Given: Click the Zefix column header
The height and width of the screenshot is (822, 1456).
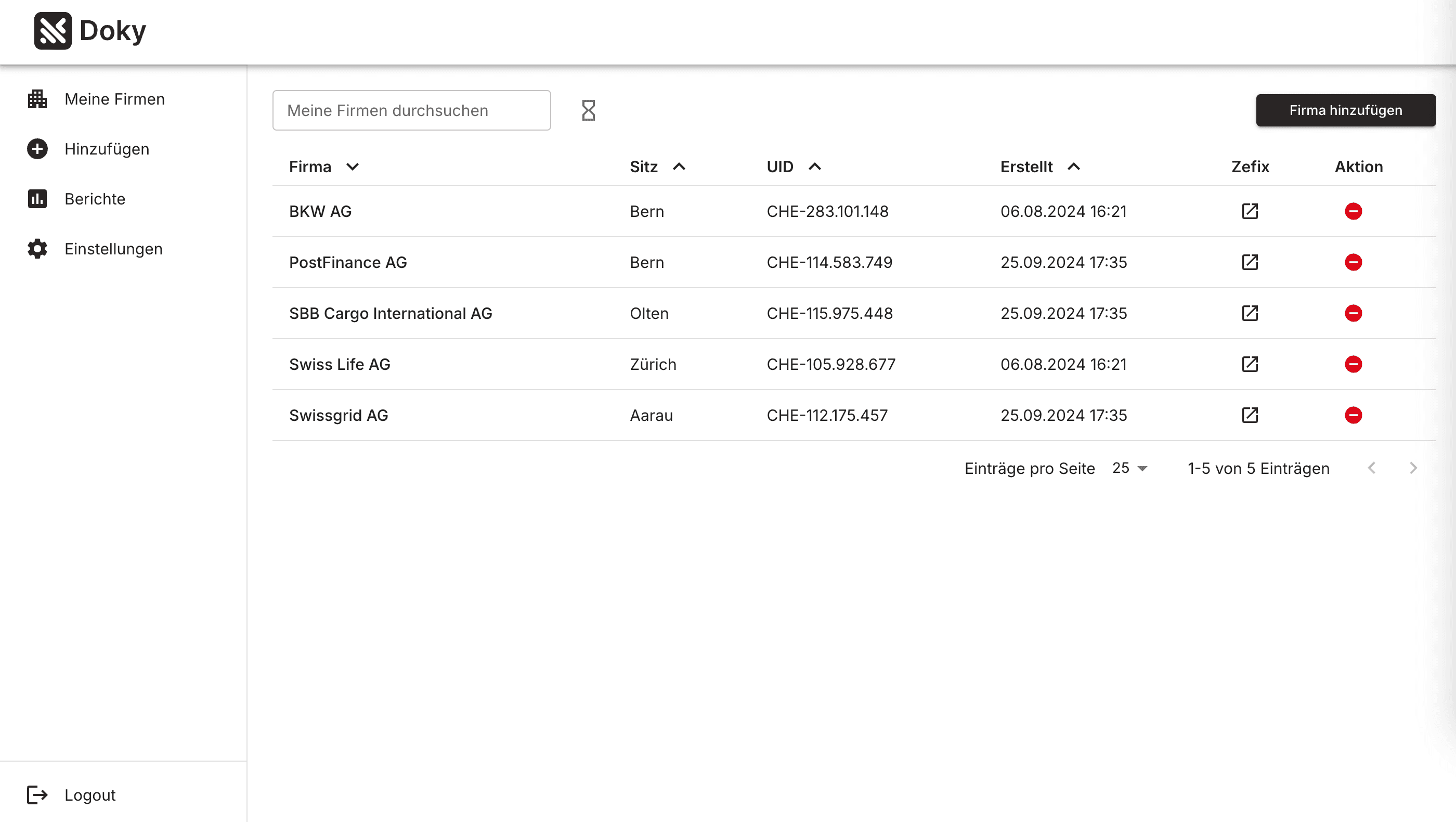Looking at the screenshot, I should 1250,167.
